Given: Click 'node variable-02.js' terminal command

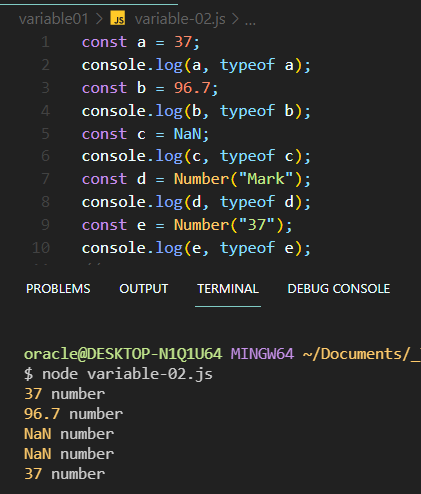Looking at the screenshot, I should [127, 374].
